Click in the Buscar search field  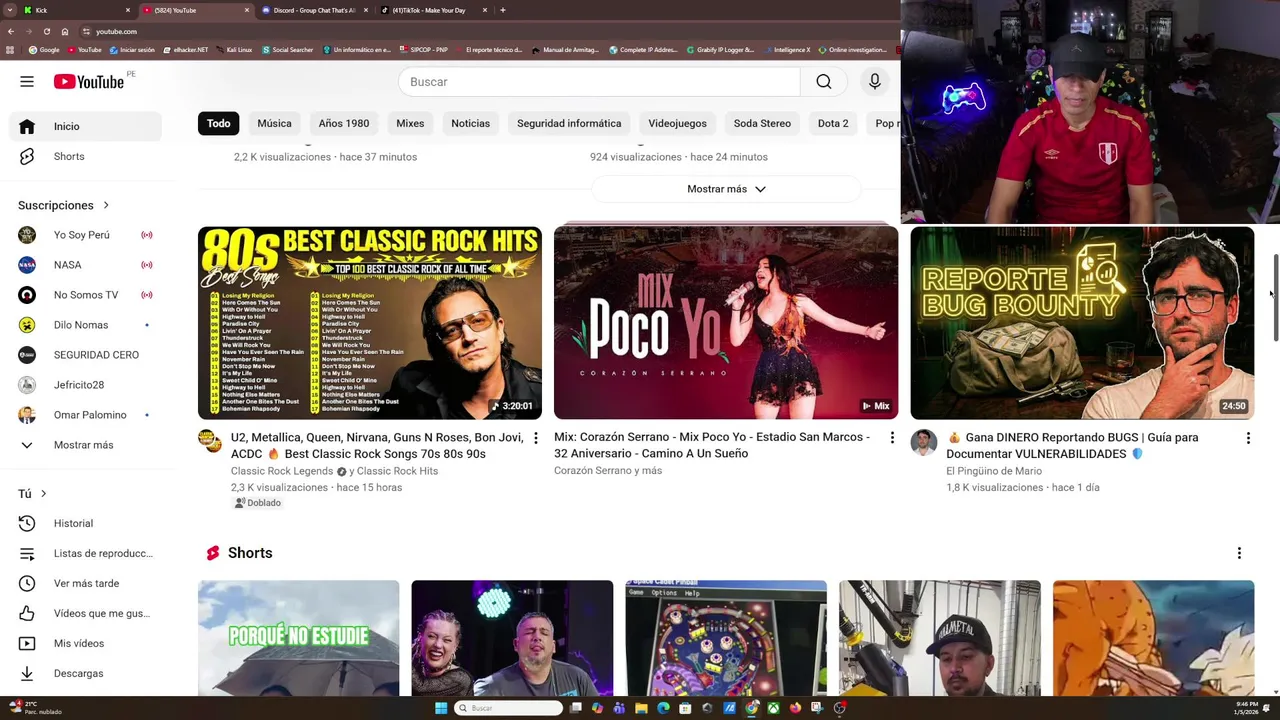pyautogui.click(x=599, y=82)
